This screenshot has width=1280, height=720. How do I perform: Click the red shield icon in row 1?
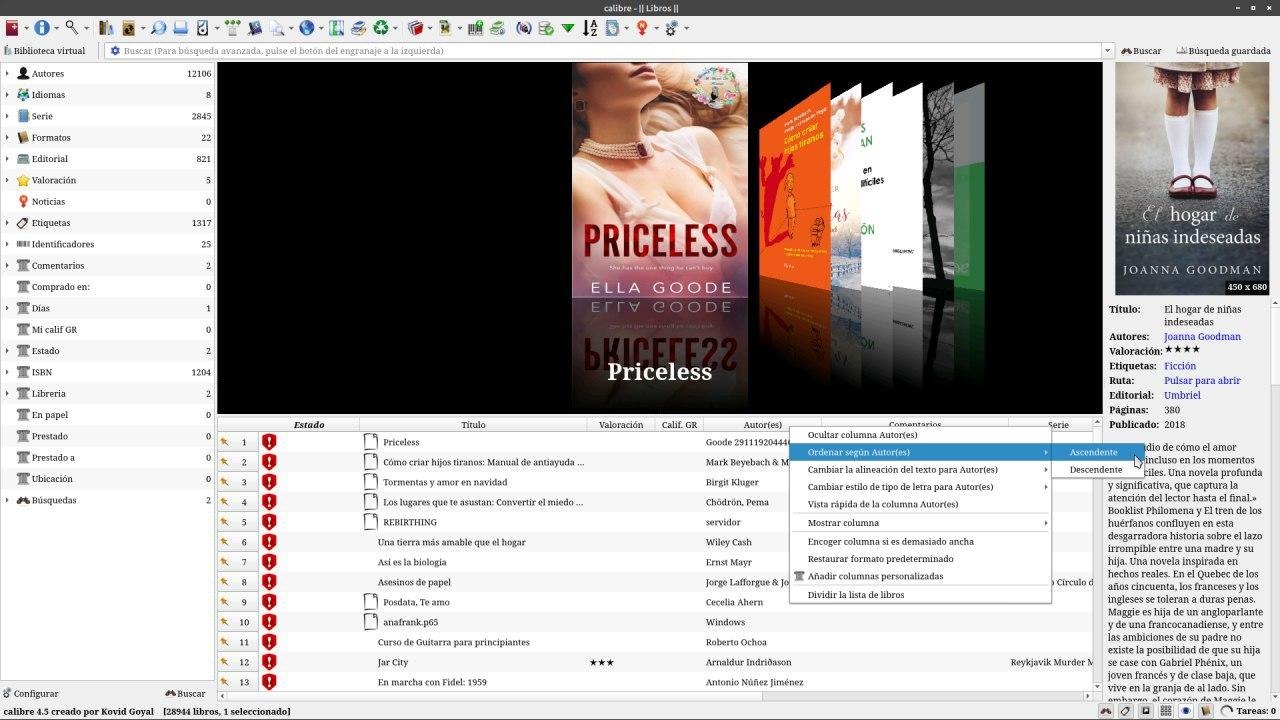pos(269,442)
